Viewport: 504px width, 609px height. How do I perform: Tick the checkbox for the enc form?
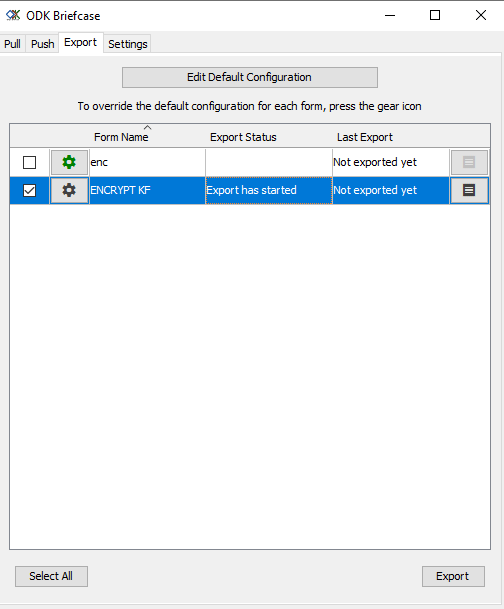pyautogui.click(x=30, y=162)
